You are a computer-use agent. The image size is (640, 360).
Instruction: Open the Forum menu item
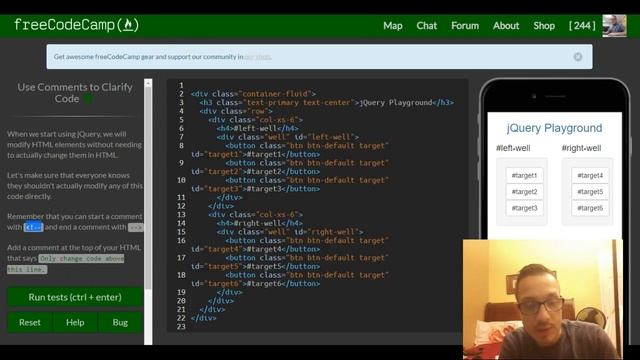[x=465, y=26]
